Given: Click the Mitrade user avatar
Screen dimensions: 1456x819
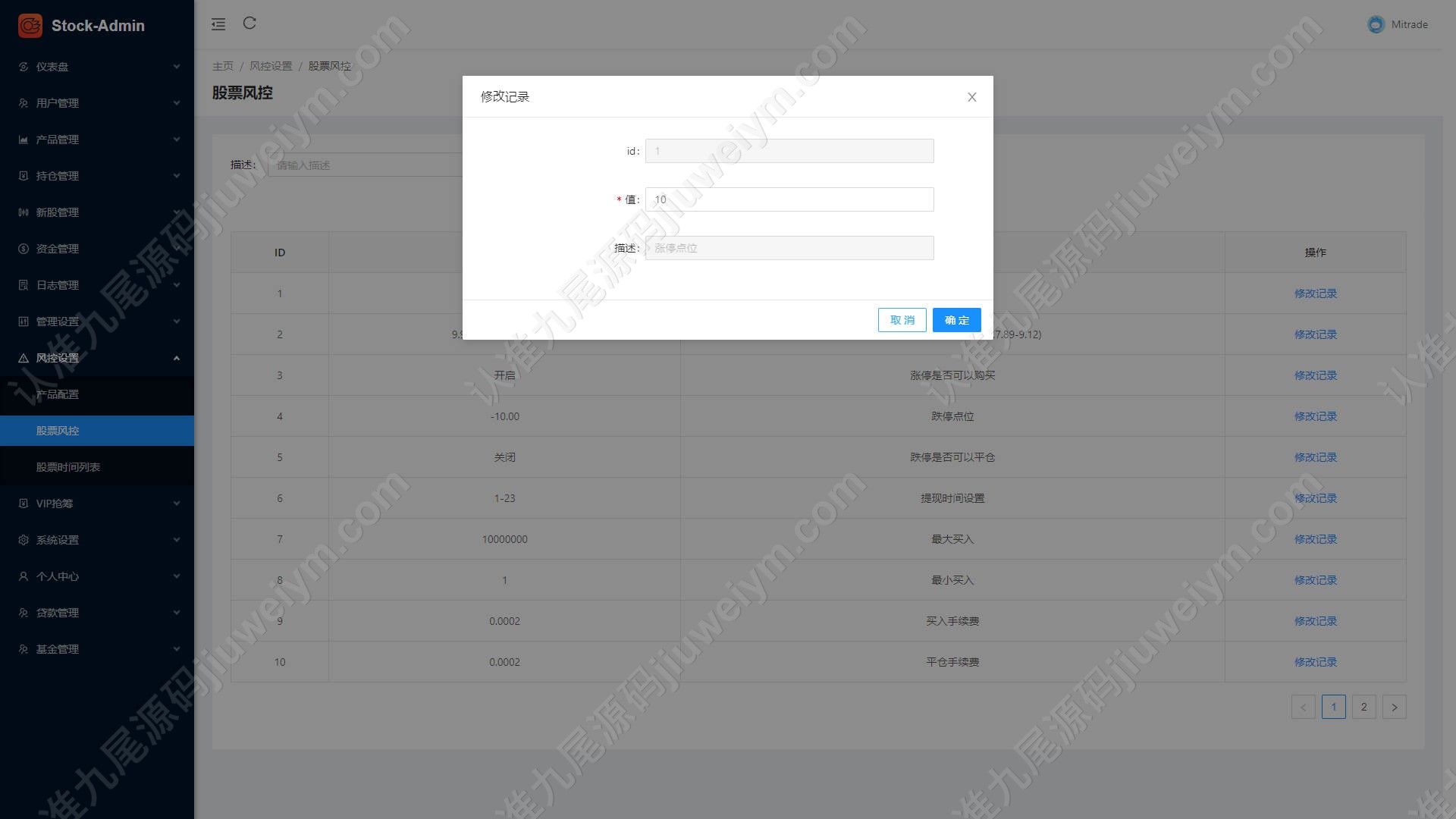Looking at the screenshot, I should 1376,24.
